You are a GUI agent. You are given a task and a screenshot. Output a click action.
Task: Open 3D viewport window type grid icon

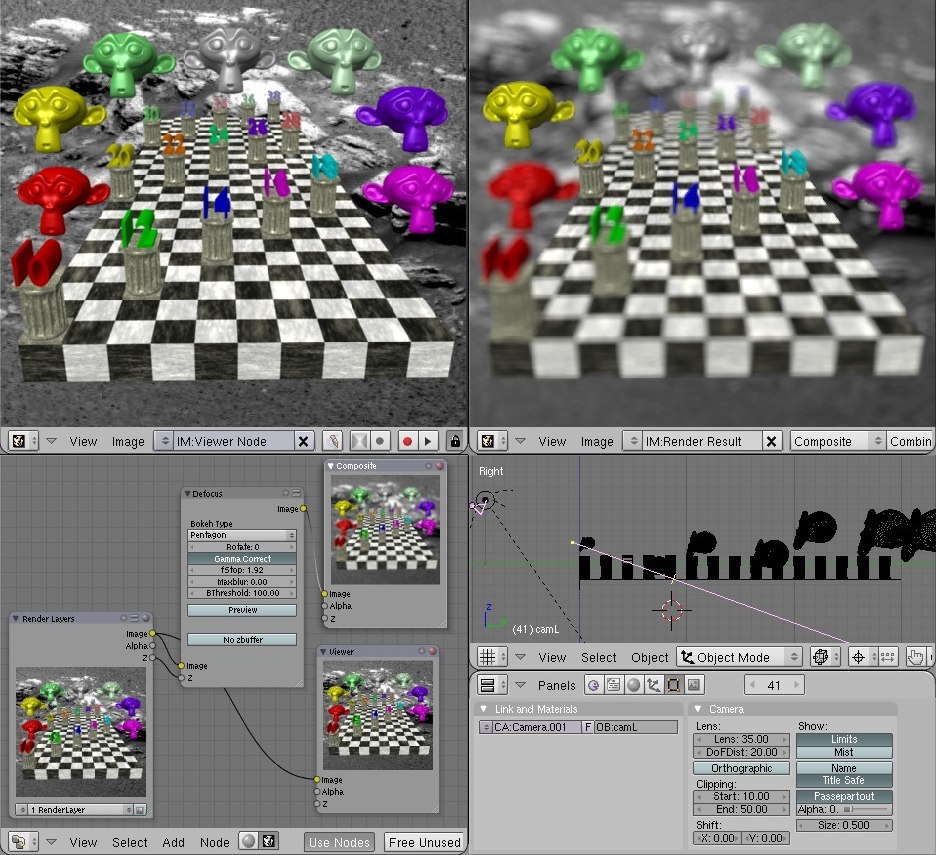point(492,657)
